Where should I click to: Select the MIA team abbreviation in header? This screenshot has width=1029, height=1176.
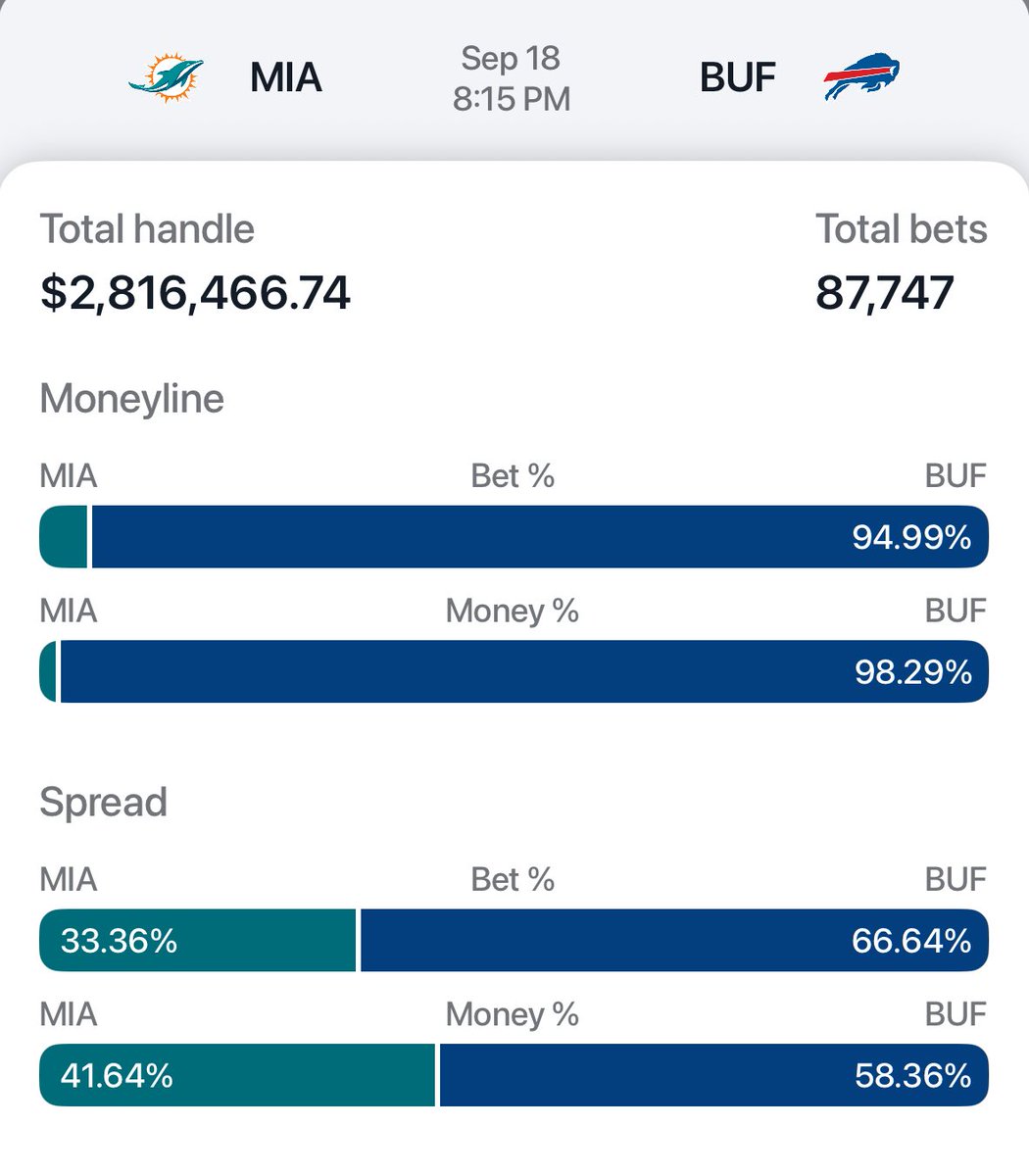(285, 78)
